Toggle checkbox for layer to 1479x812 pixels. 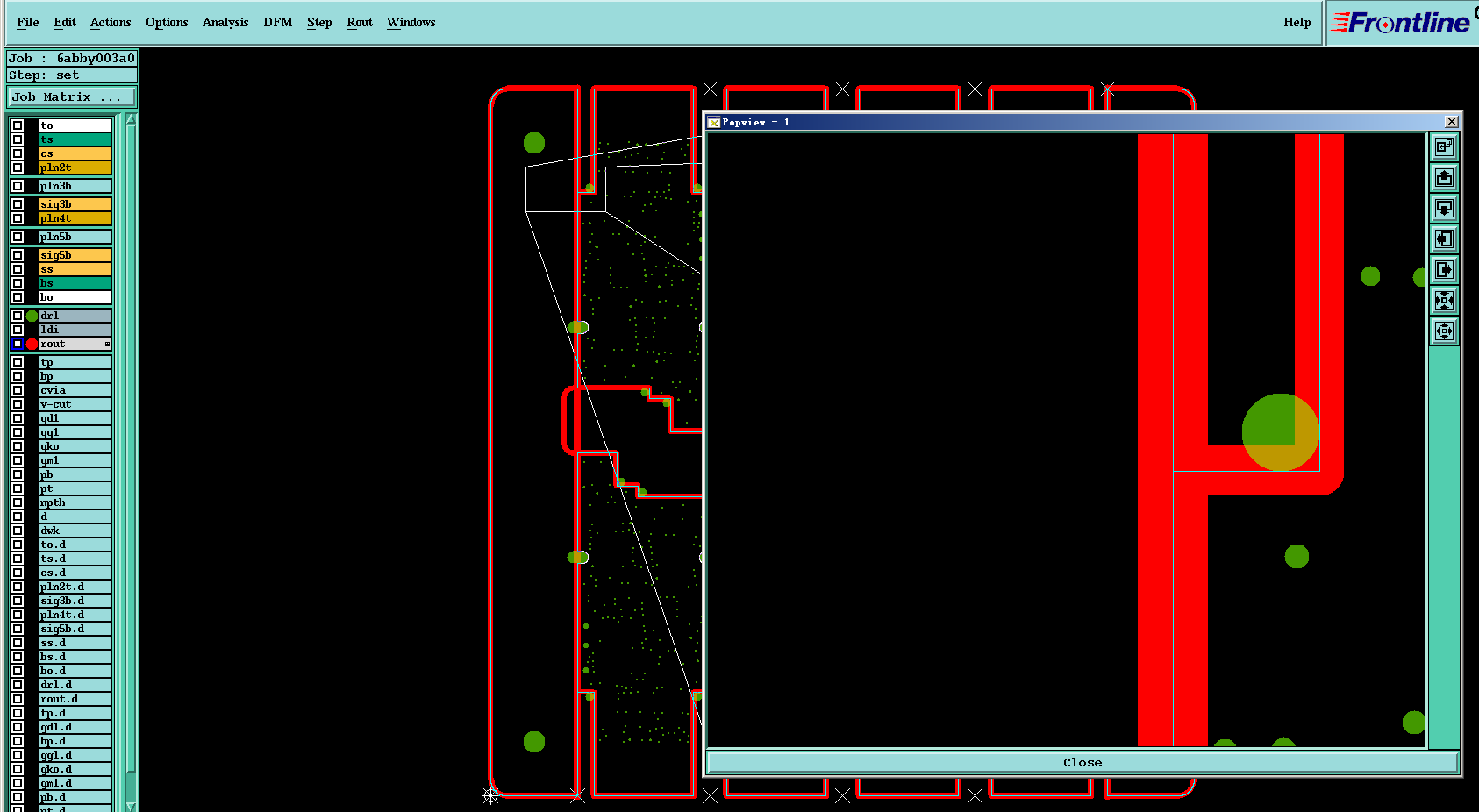[18, 125]
